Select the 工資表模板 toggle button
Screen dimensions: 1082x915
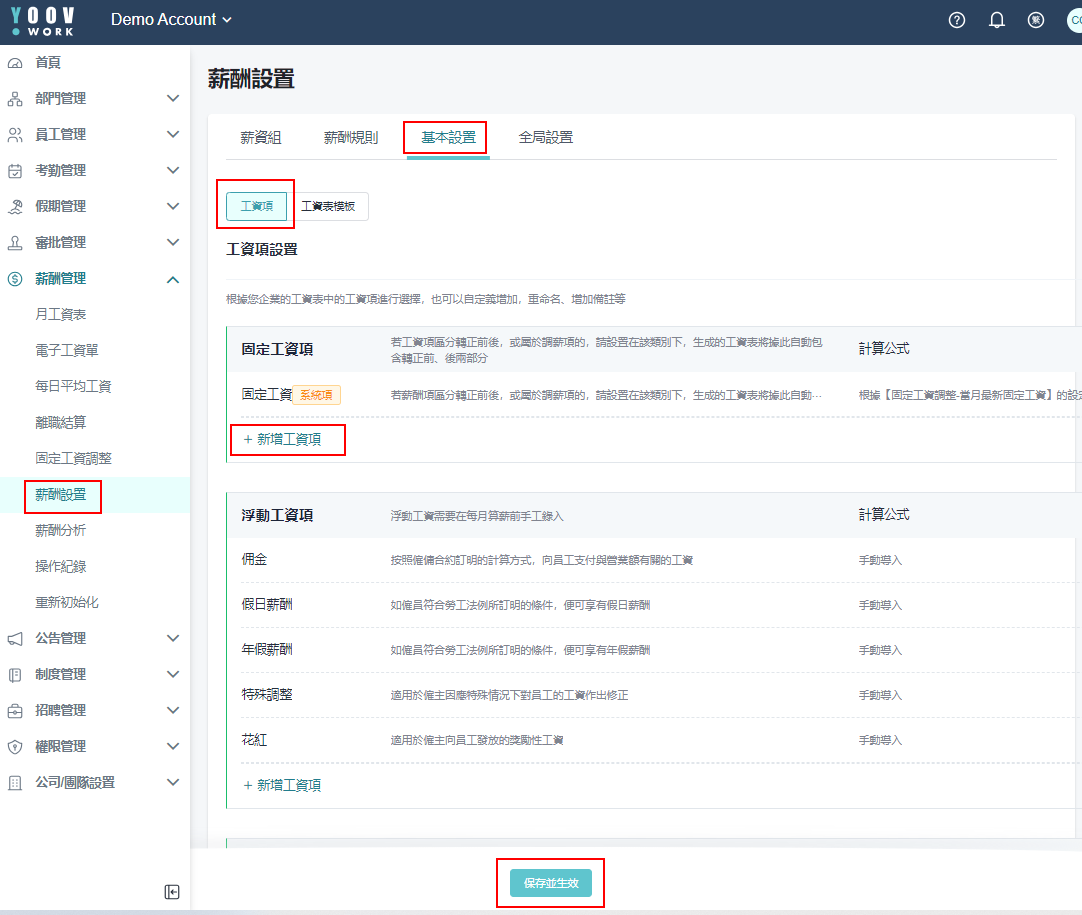click(328, 206)
